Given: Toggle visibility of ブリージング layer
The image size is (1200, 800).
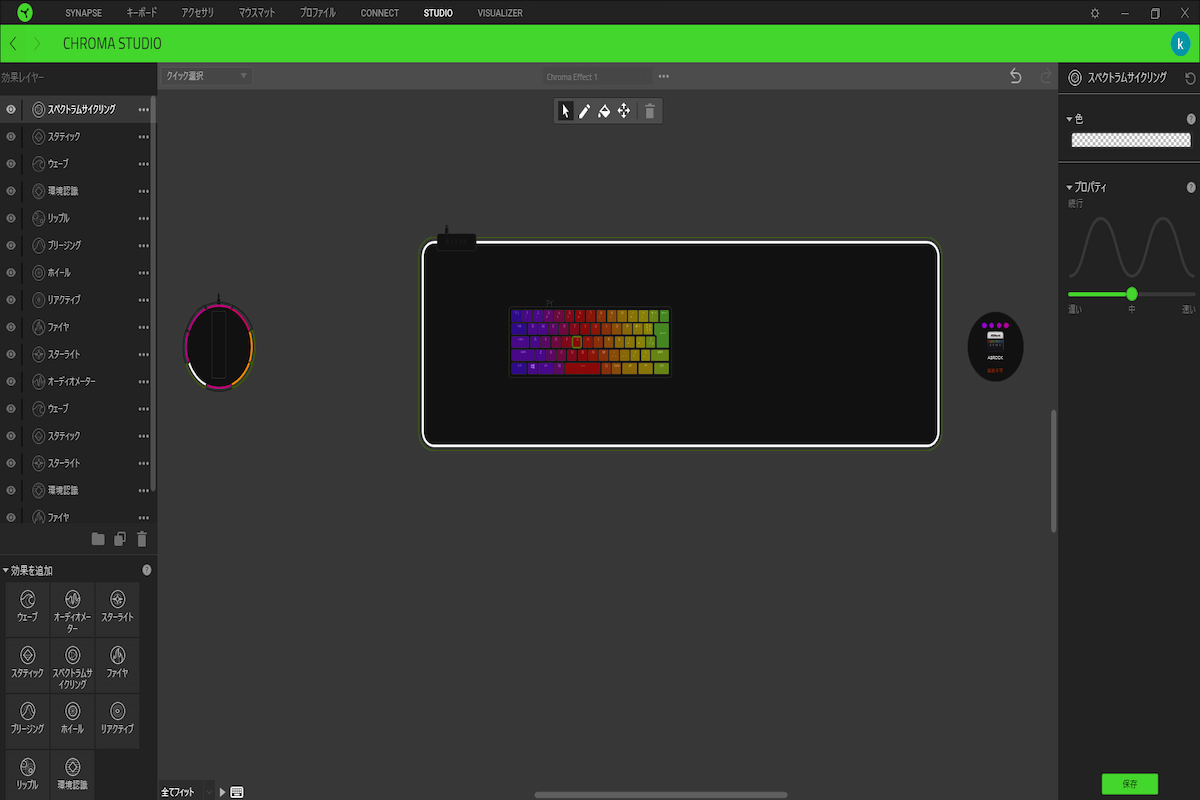Looking at the screenshot, I should (x=11, y=245).
